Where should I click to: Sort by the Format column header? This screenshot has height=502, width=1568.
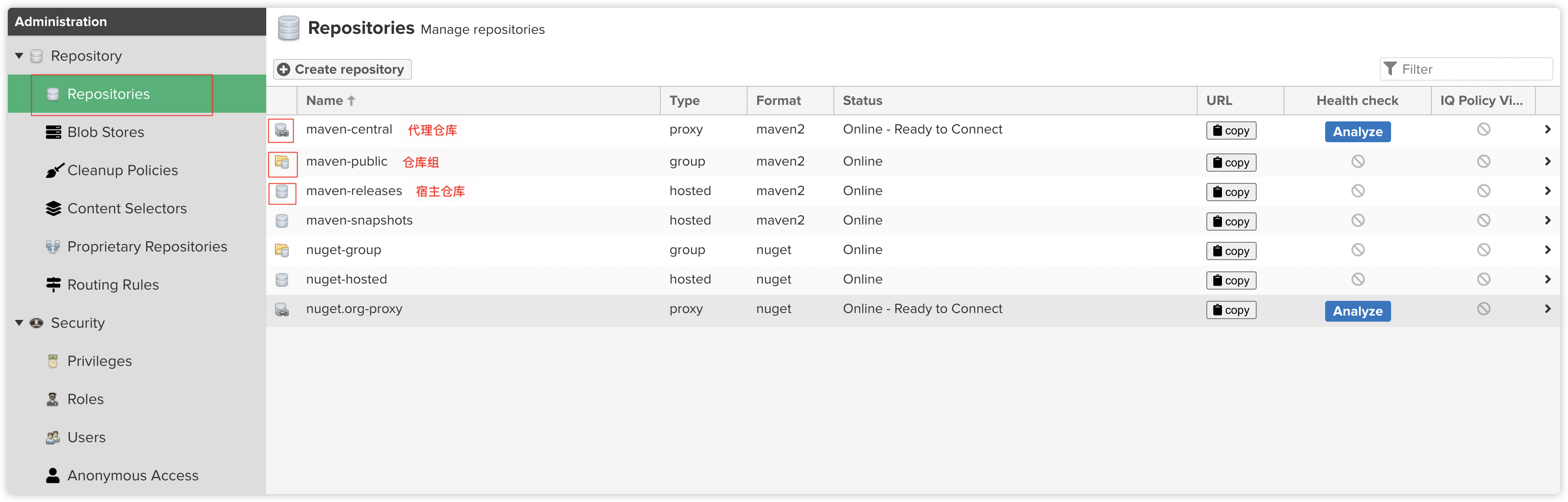click(x=790, y=101)
